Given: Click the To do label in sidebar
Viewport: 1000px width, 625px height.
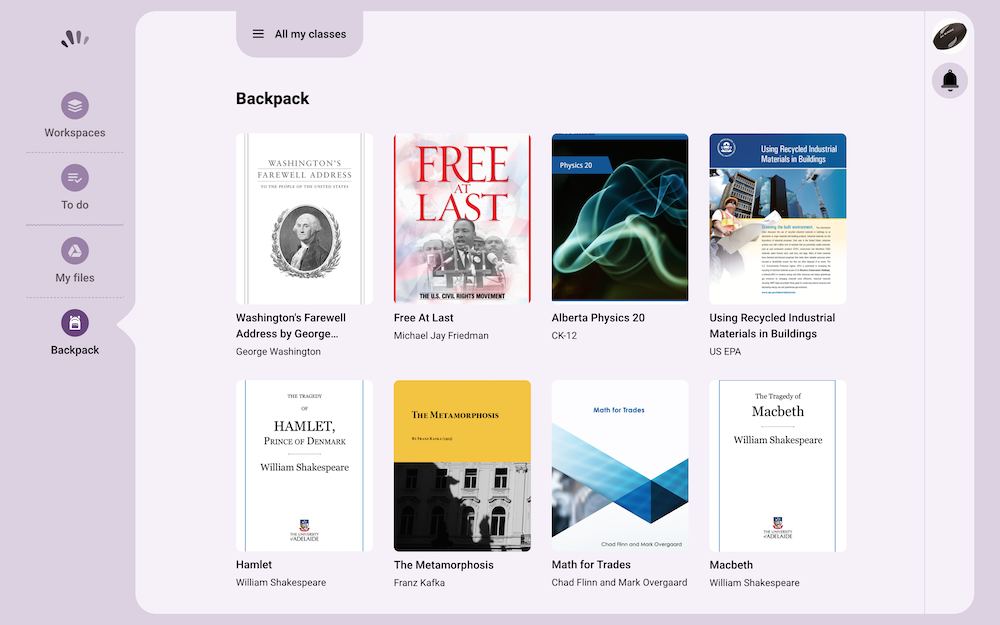Looking at the screenshot, I should pyautogui.click(x=75, y=205).
